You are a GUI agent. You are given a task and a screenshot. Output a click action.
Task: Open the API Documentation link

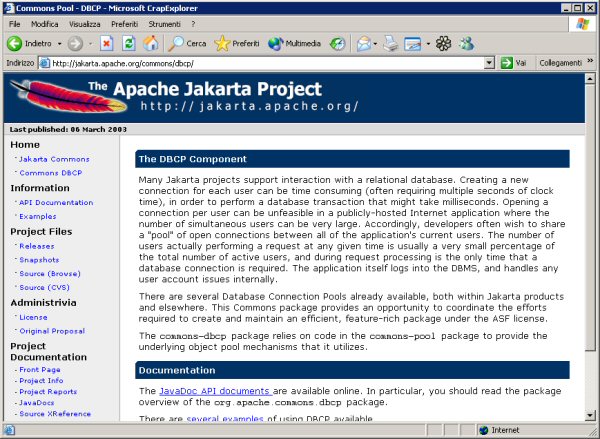pyautogui.click(x=56, y=202)
